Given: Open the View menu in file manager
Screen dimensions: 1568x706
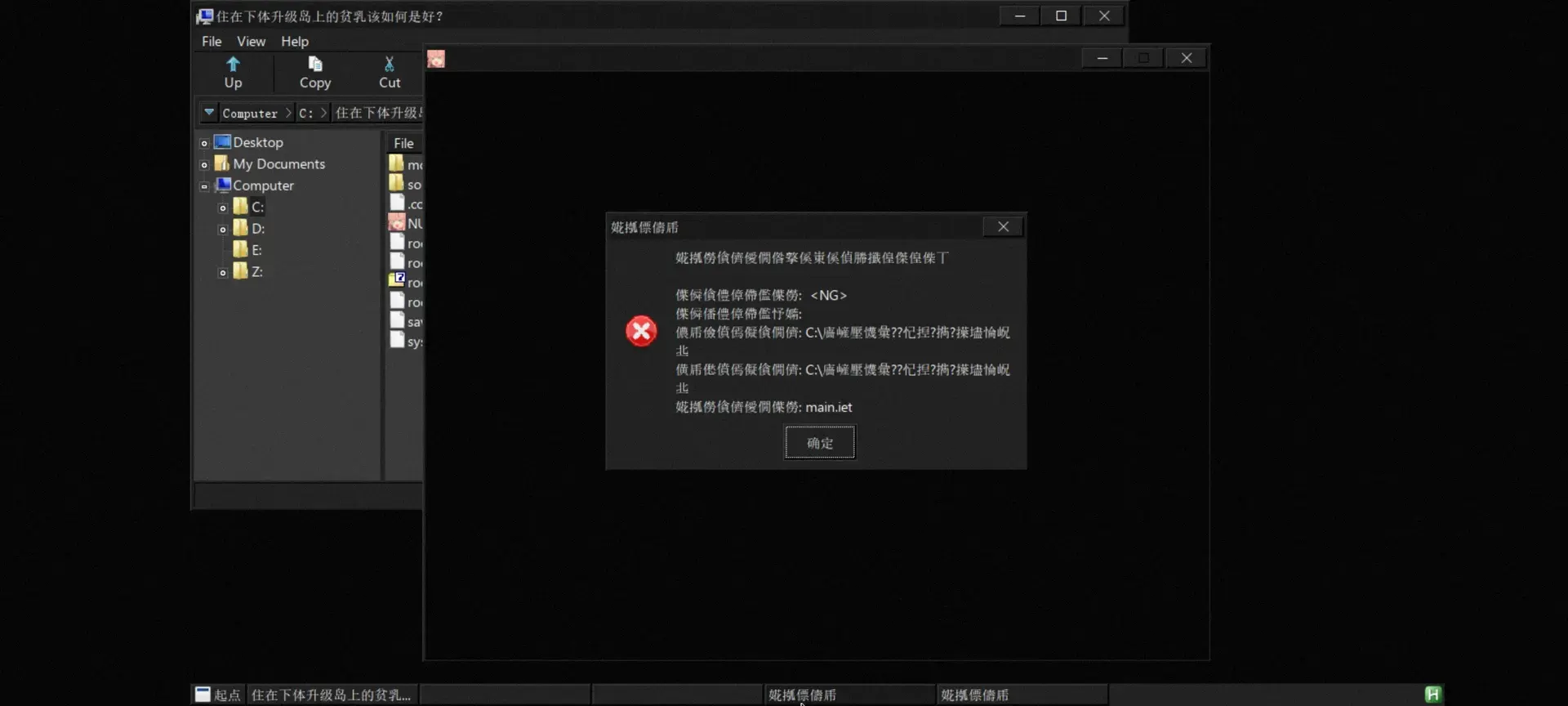Looking at the screenshot, I should coord(251,41).
